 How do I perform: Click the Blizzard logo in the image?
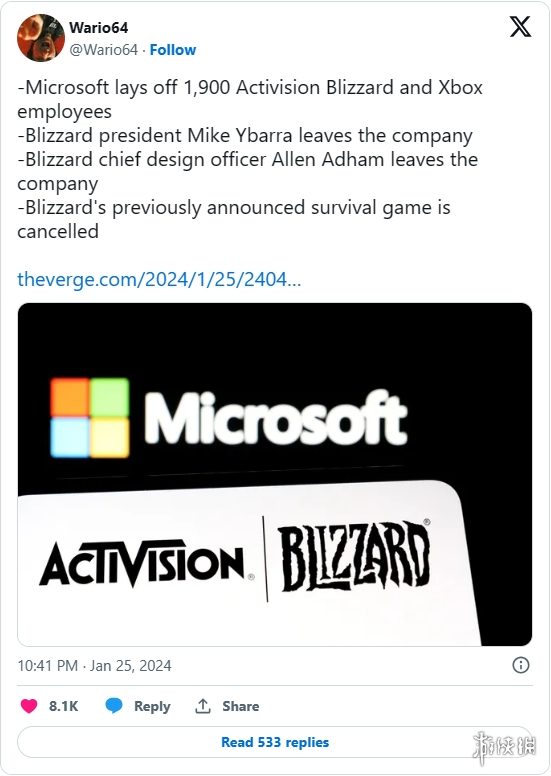tap(353, 555)
